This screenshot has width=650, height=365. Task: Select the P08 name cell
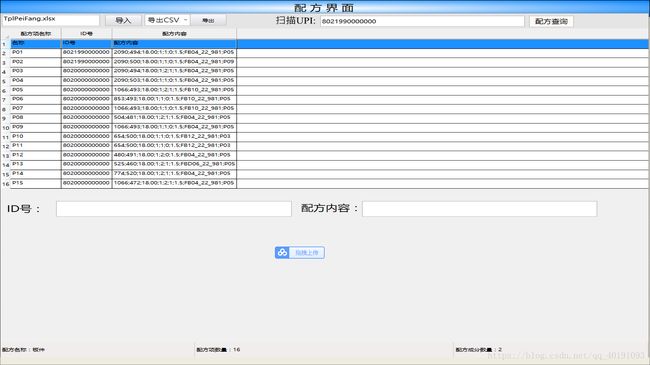click(36, 118)
